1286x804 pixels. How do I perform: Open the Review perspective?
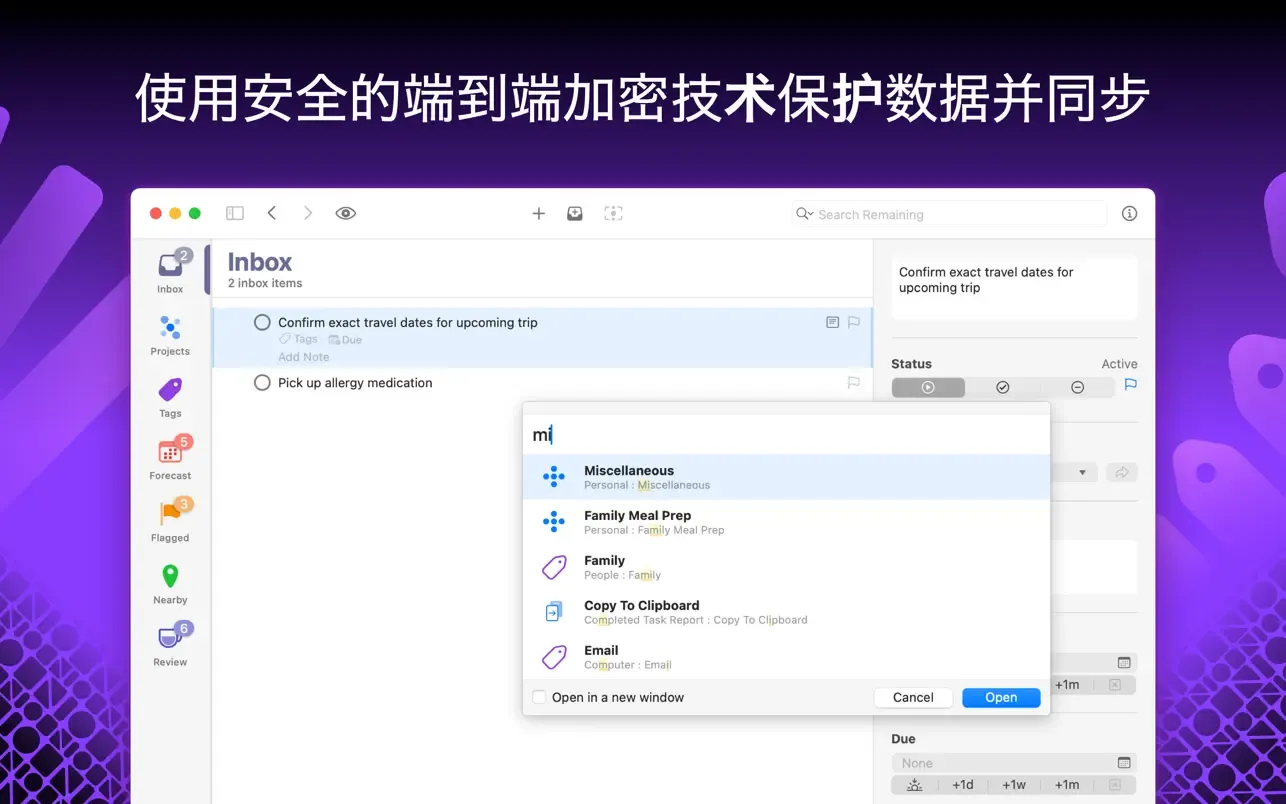tap(170, 645)
